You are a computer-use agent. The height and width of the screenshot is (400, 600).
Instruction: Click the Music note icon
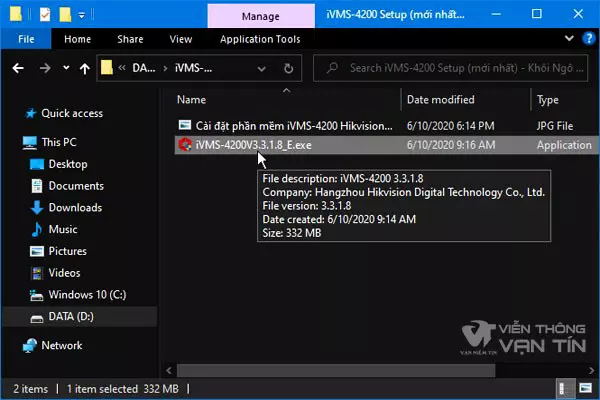(x=37, y=229)
